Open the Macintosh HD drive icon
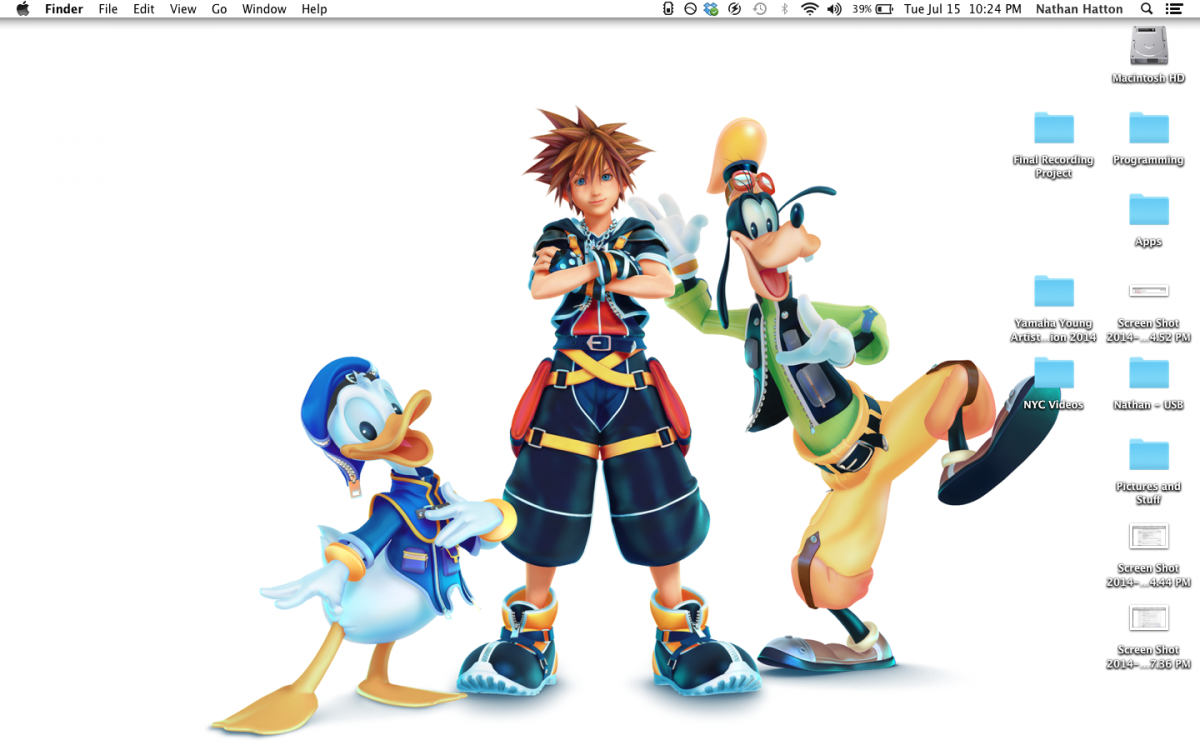Screen dimensions: 1200x750 point(1148,47)
